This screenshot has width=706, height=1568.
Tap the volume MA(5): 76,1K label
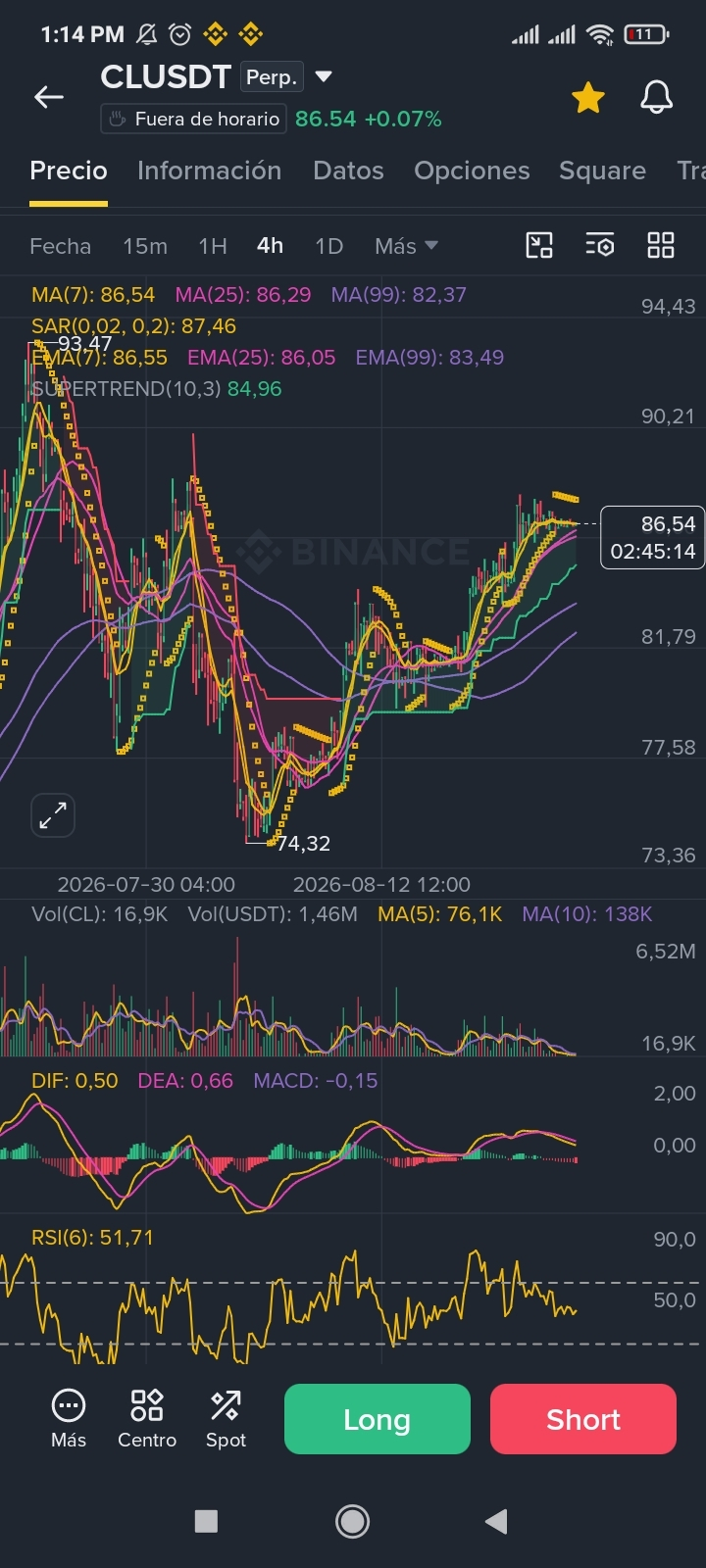440,914
